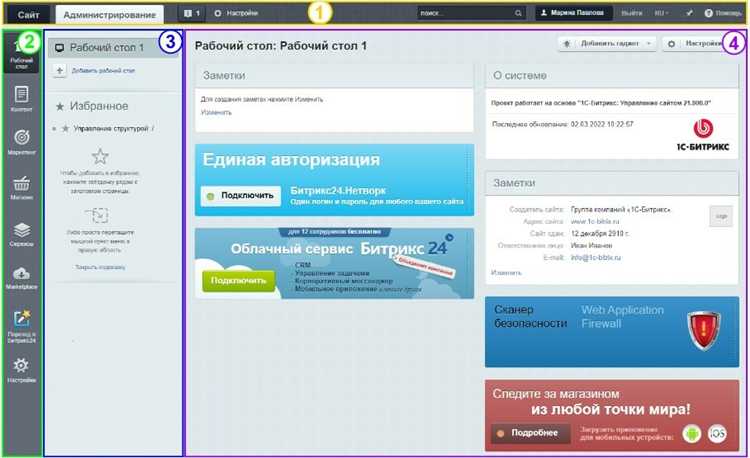
Task: Select Рабочий стол in left sidebar
Action: coord(22,53)
